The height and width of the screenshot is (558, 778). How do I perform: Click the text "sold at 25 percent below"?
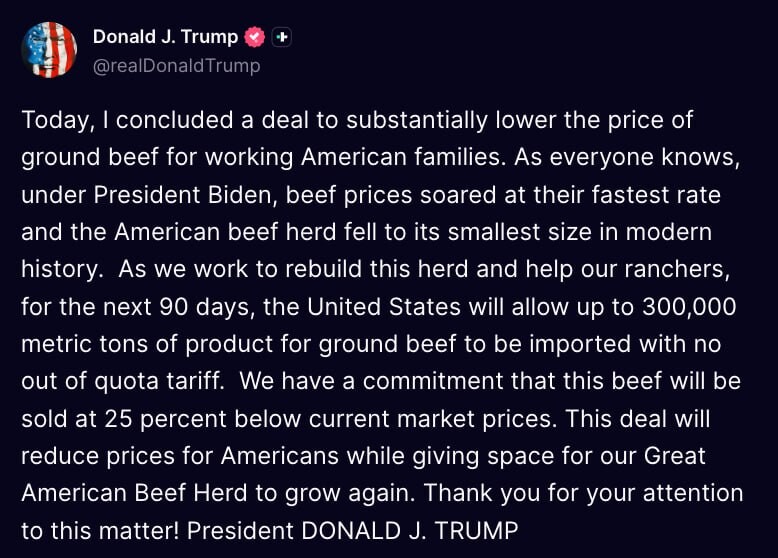coord(161,419)
